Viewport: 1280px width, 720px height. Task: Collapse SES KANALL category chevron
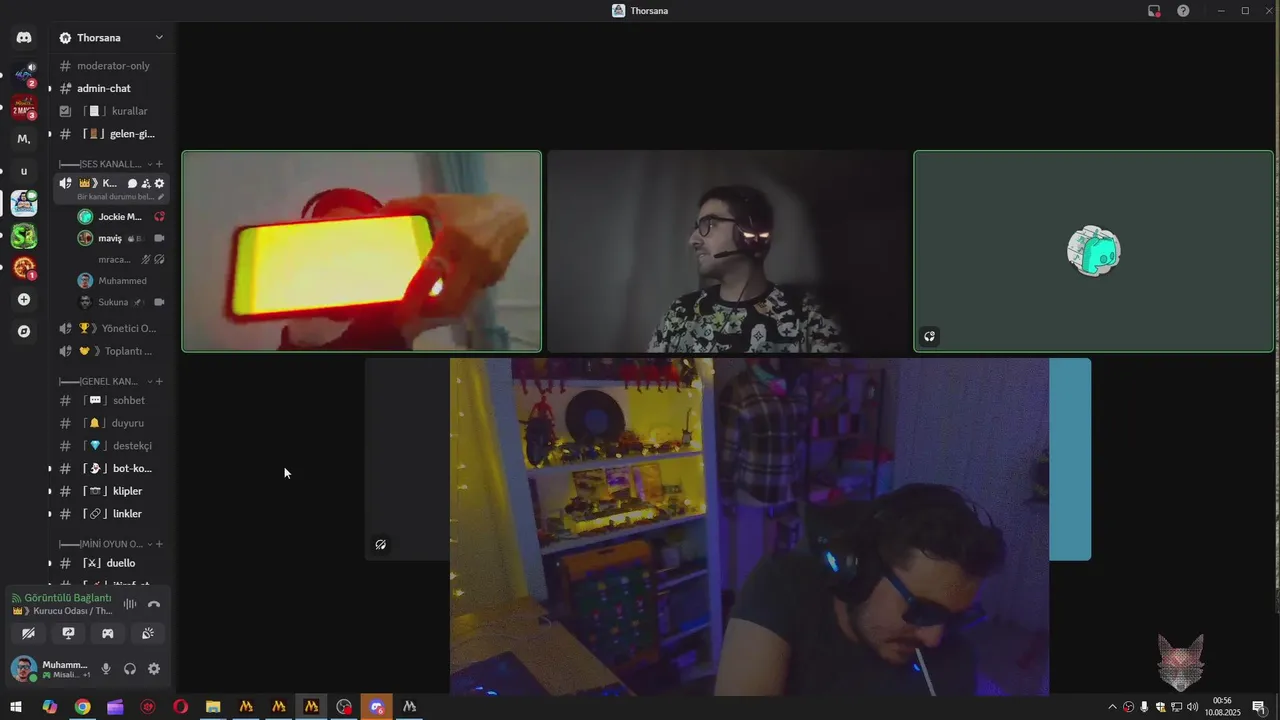150,164
